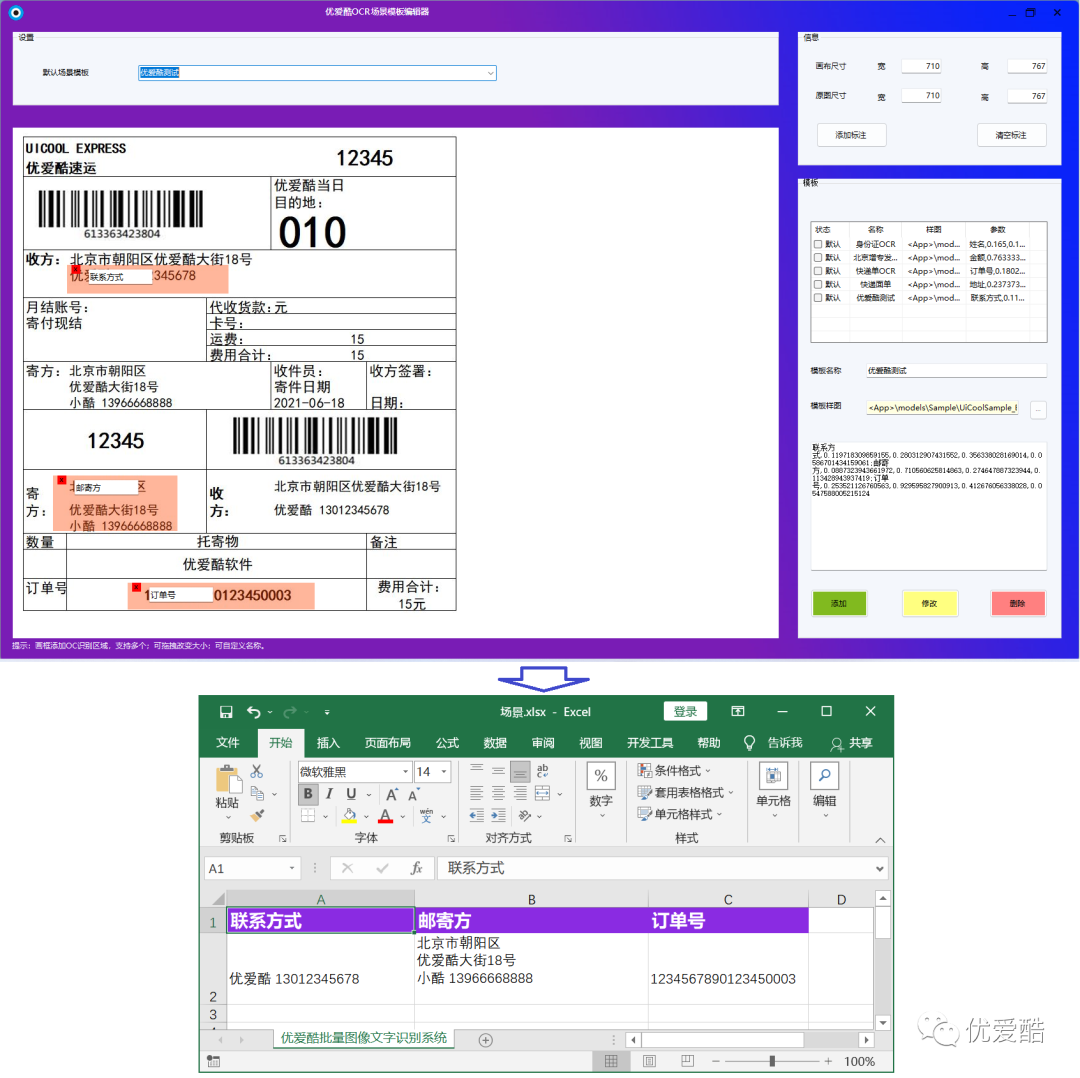Click the zoom in plus button

click(828, 1061)
